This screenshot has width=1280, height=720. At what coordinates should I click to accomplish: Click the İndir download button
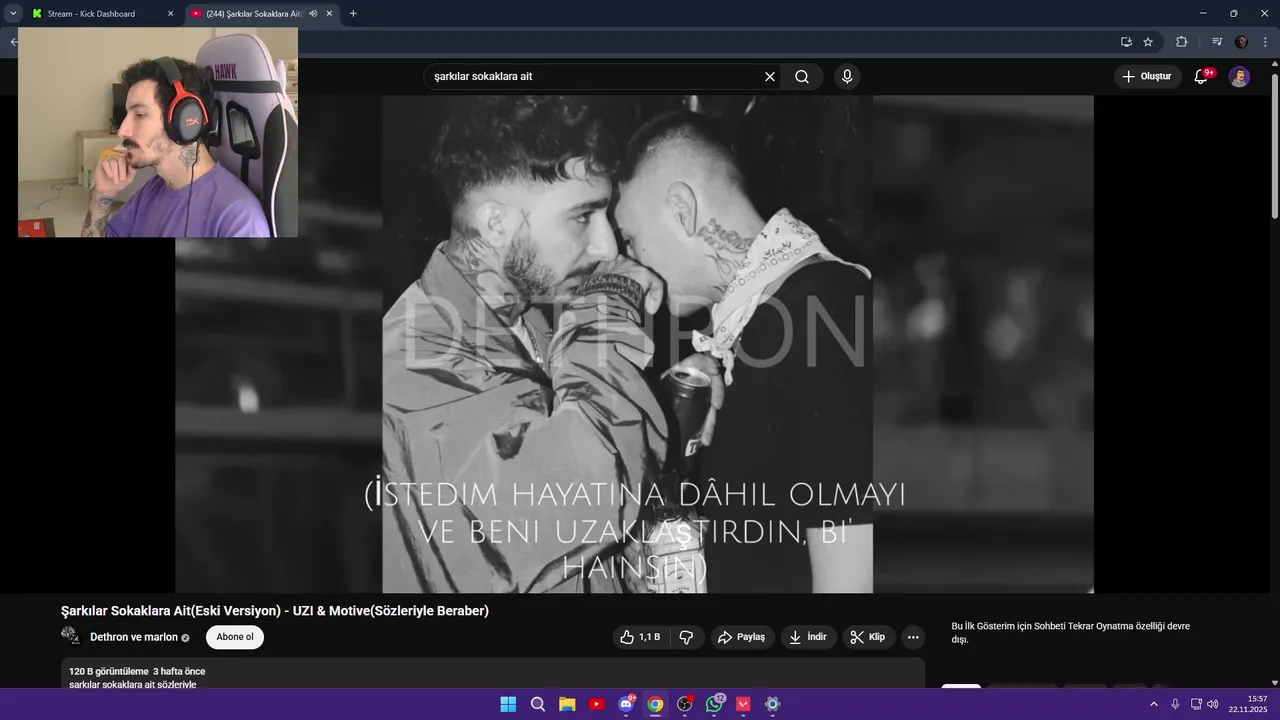click(x=808, y=637)
